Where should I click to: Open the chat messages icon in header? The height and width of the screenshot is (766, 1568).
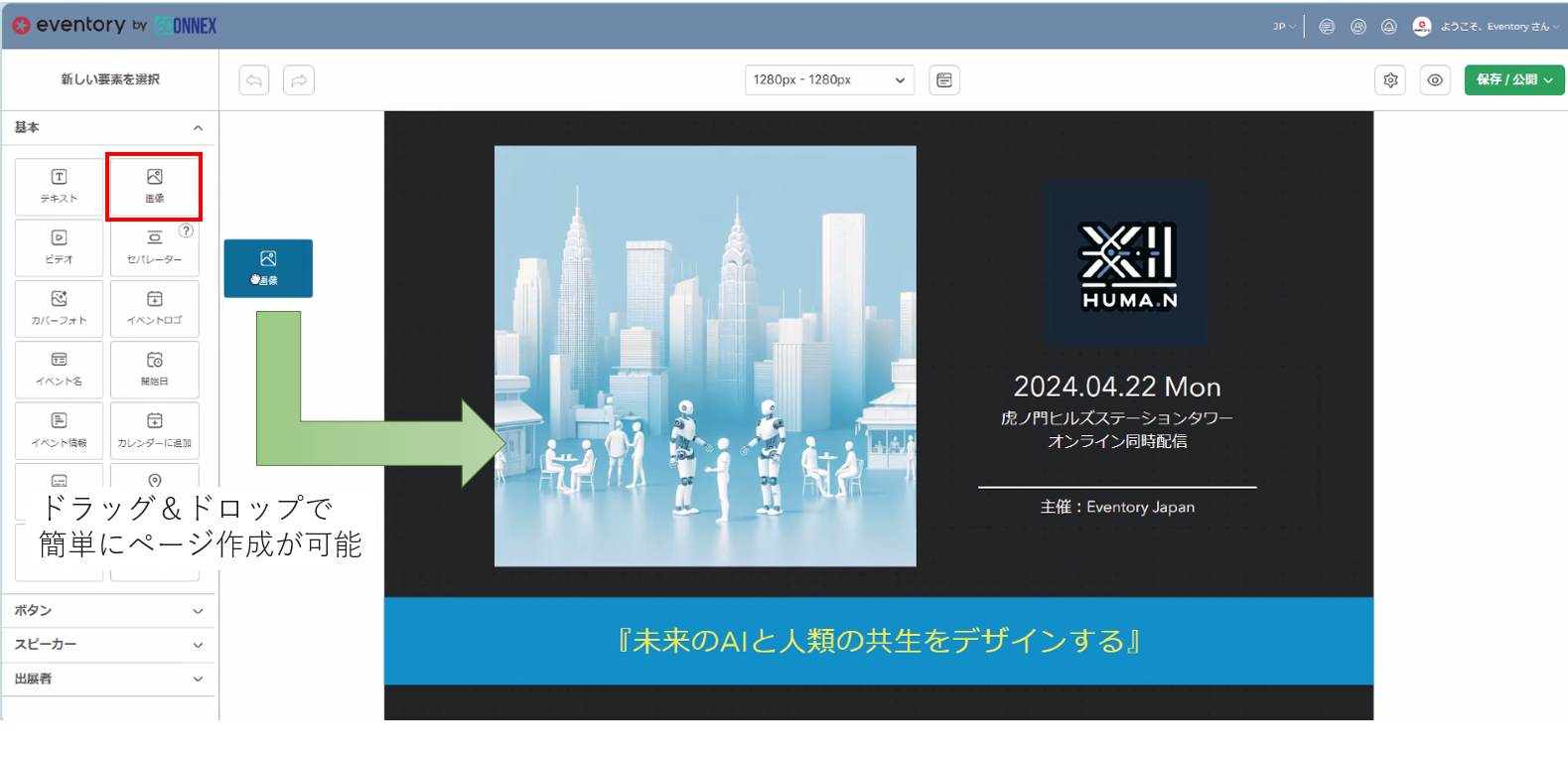point(1327,27)
